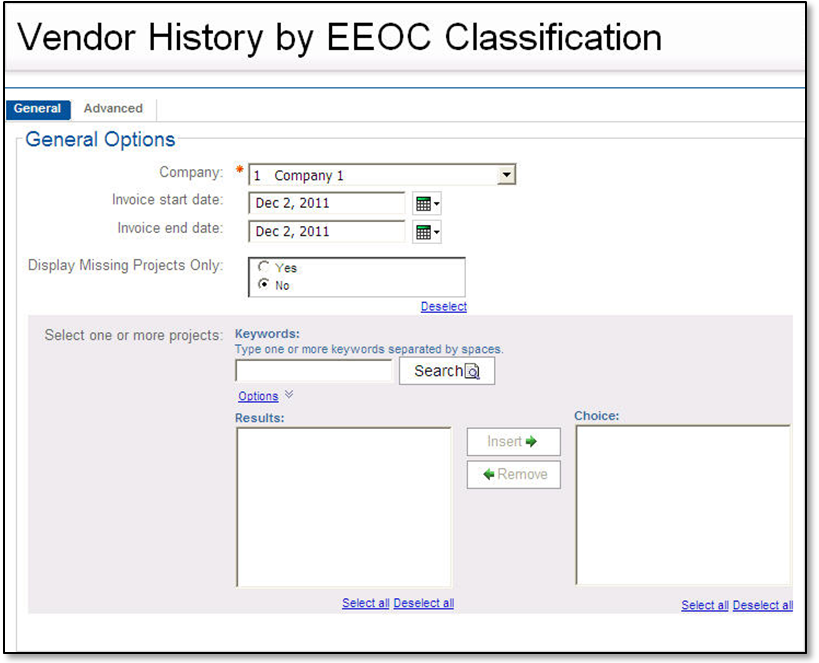
Task: Click into the Keywords text field
Action: point(314,371)
